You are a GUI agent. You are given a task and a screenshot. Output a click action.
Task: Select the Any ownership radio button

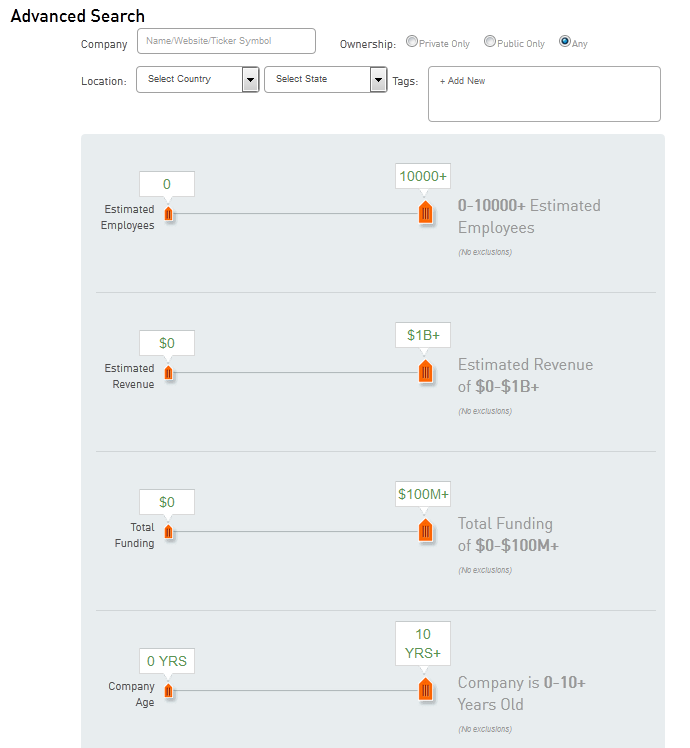coord(565,42)
